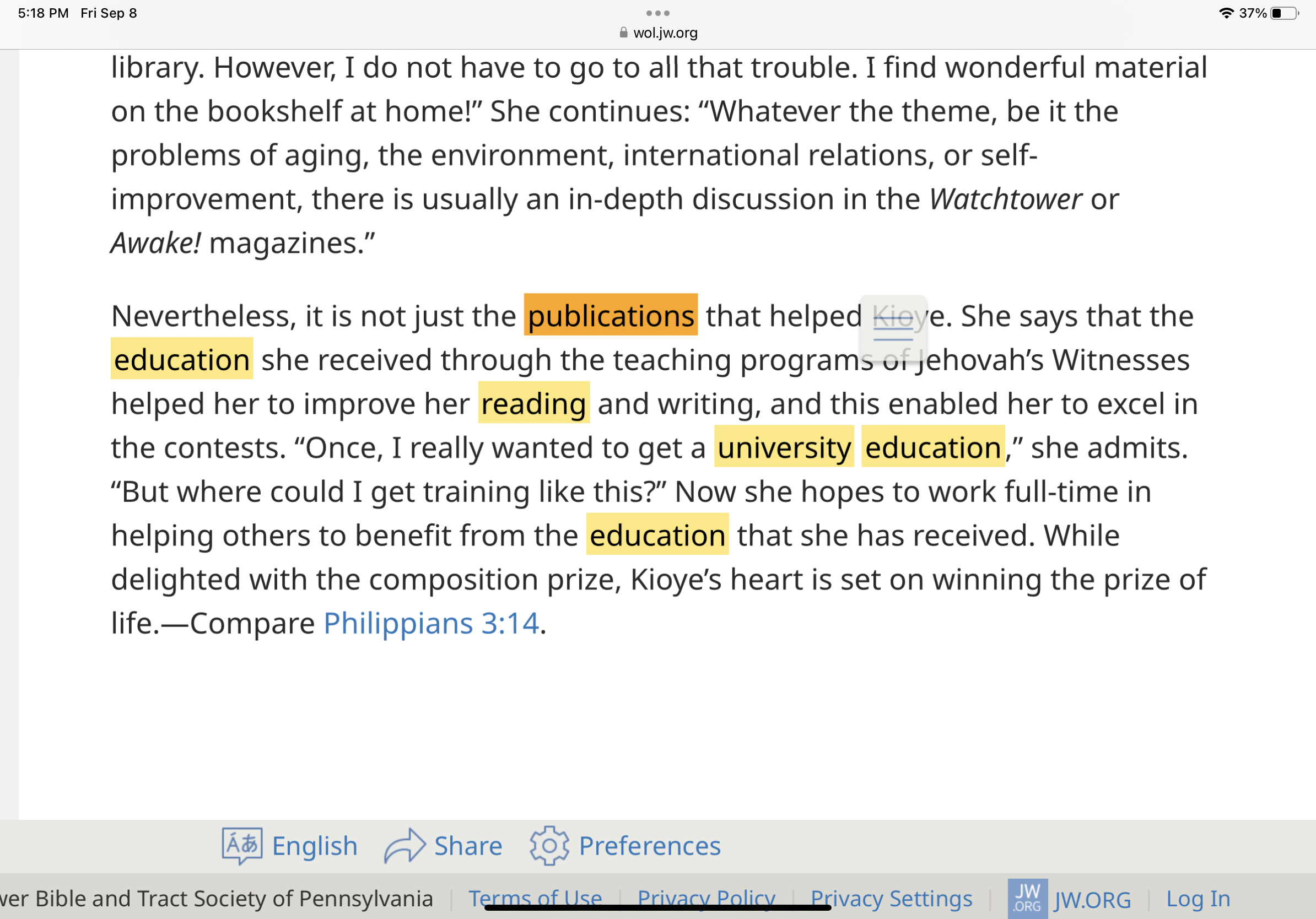Tap the highlighted word reading
Screen dimensions: 1316x919
(533, 403)
